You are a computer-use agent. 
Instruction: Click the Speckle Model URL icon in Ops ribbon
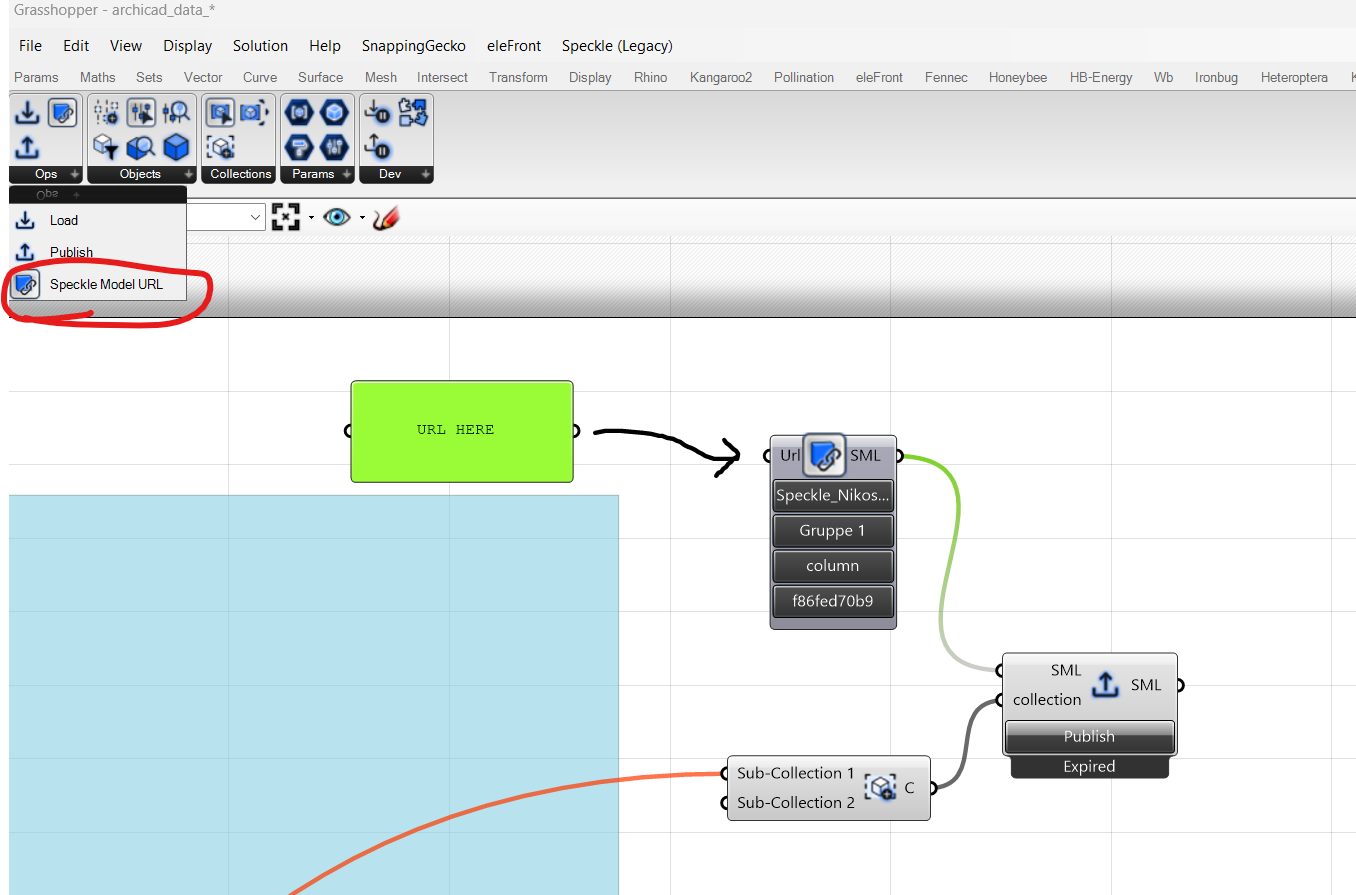(62, 113)
